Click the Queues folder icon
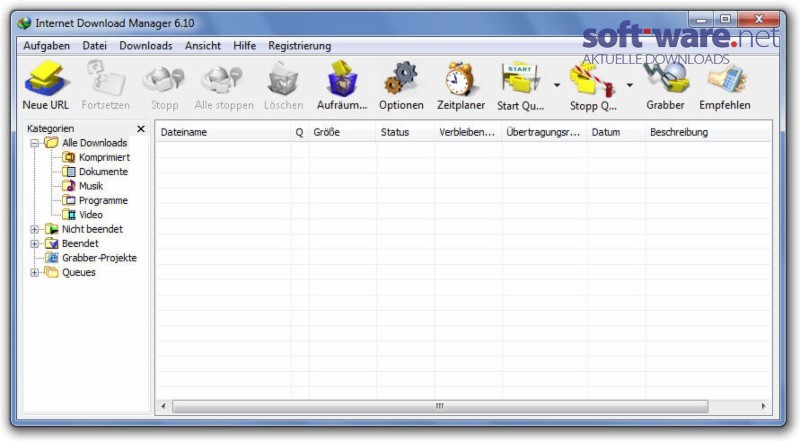The height and width of the screenshot is (441, 800). pos(52,272)
